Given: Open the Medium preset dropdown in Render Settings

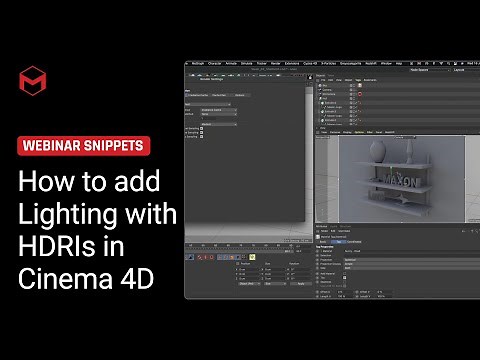Looking at the screenshot, I should (x=219, y=124).
